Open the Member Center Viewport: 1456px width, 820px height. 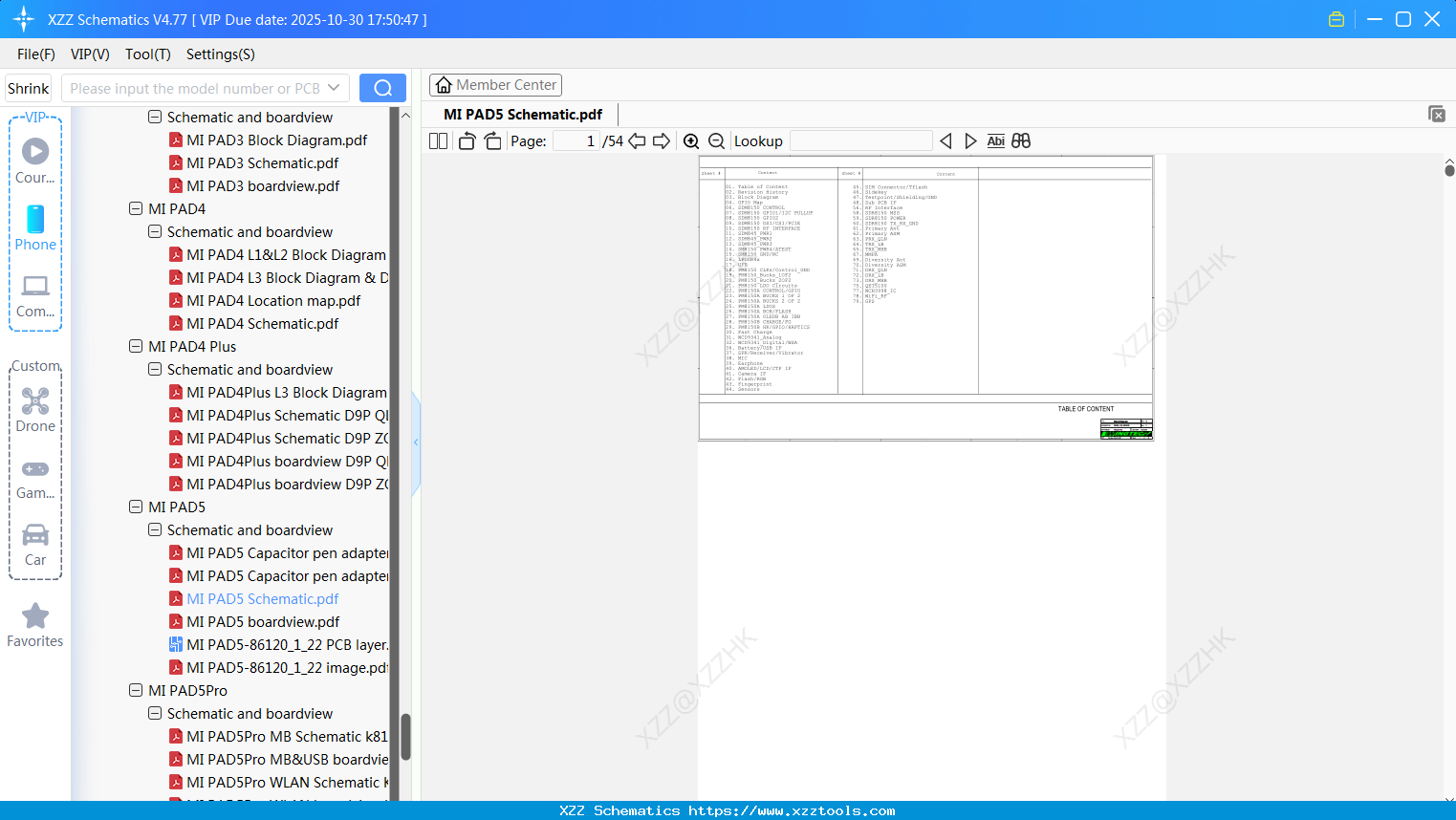[495, 85]
